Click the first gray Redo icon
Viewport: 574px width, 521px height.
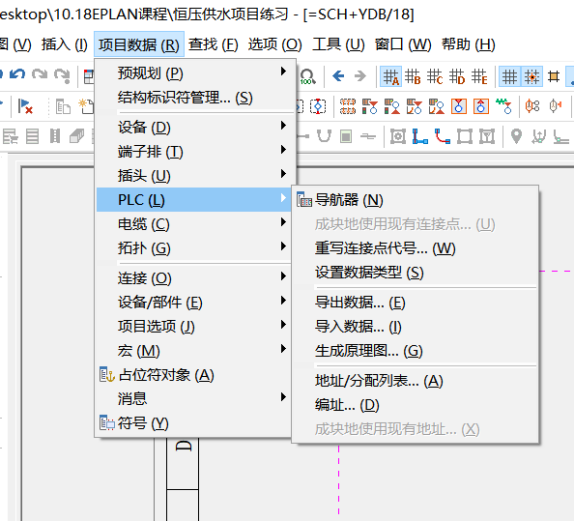tap(40, 75)
